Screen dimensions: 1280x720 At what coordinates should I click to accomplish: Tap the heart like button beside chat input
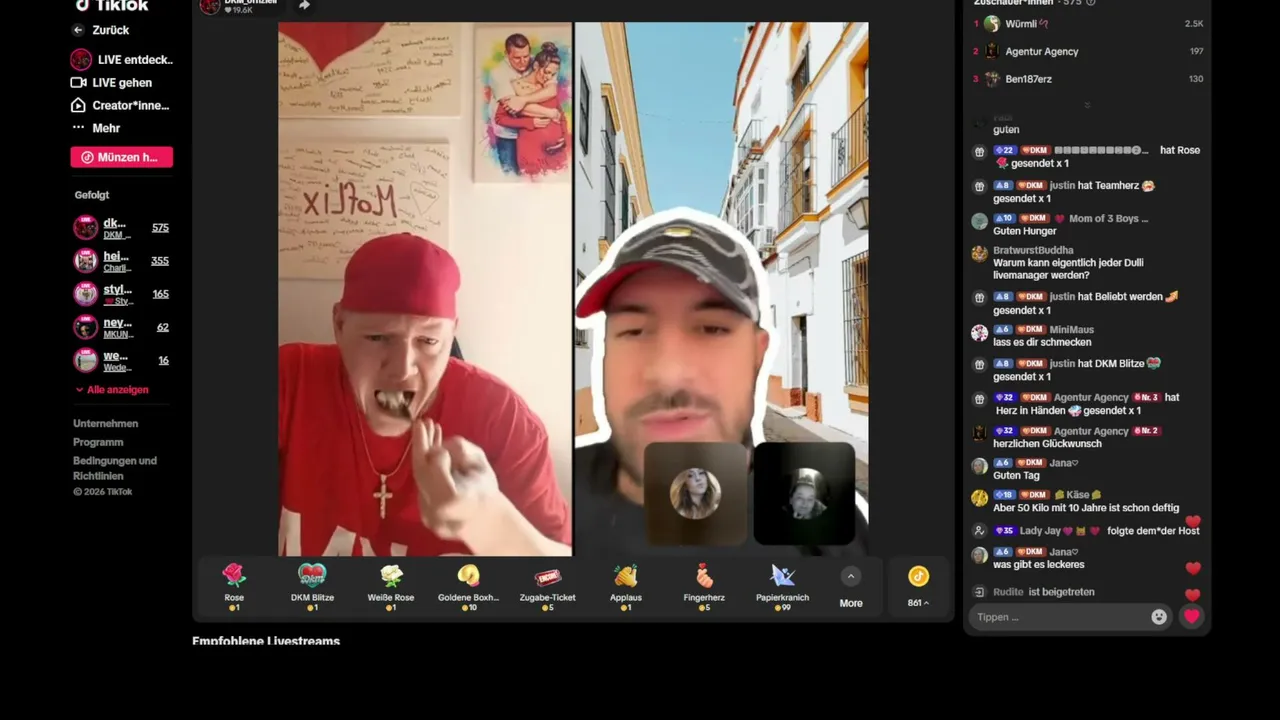pyautogui.click(x=1191, y=617)
